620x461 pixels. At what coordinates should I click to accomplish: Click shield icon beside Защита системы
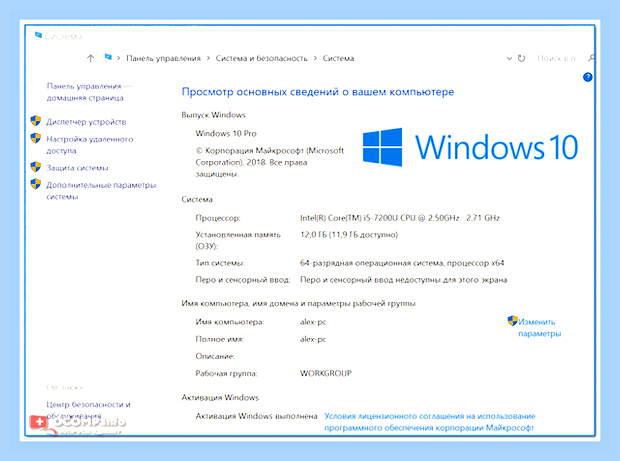pos(36,167)
